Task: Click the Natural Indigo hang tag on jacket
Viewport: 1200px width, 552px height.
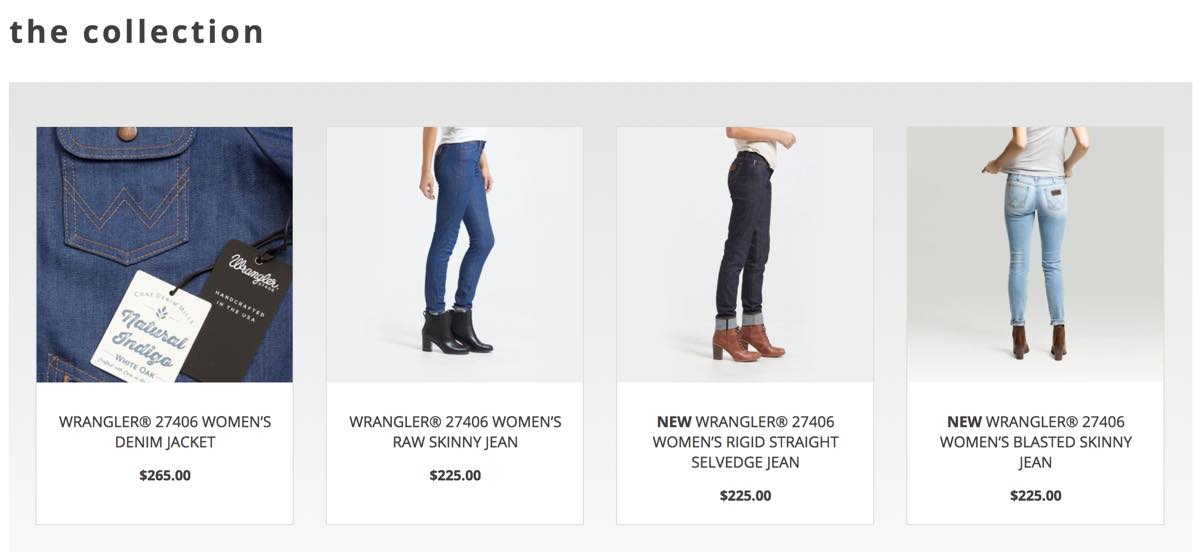Action: coord(150,325)
